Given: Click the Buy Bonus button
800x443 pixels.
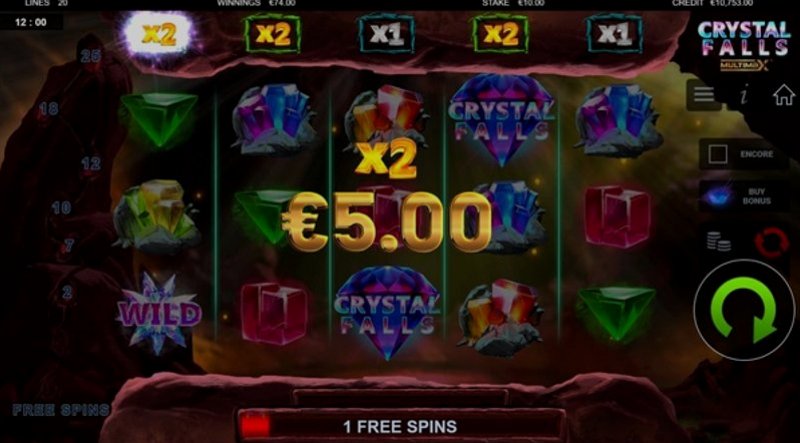Looking at the screenshot, I should pos(744,196).
